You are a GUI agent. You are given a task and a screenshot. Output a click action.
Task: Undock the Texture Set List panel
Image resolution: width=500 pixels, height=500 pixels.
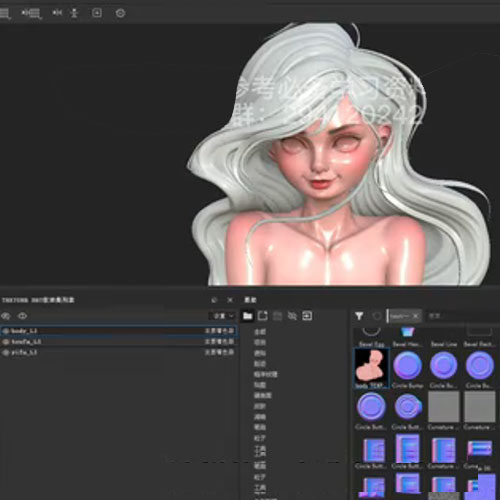coord(214,300)
